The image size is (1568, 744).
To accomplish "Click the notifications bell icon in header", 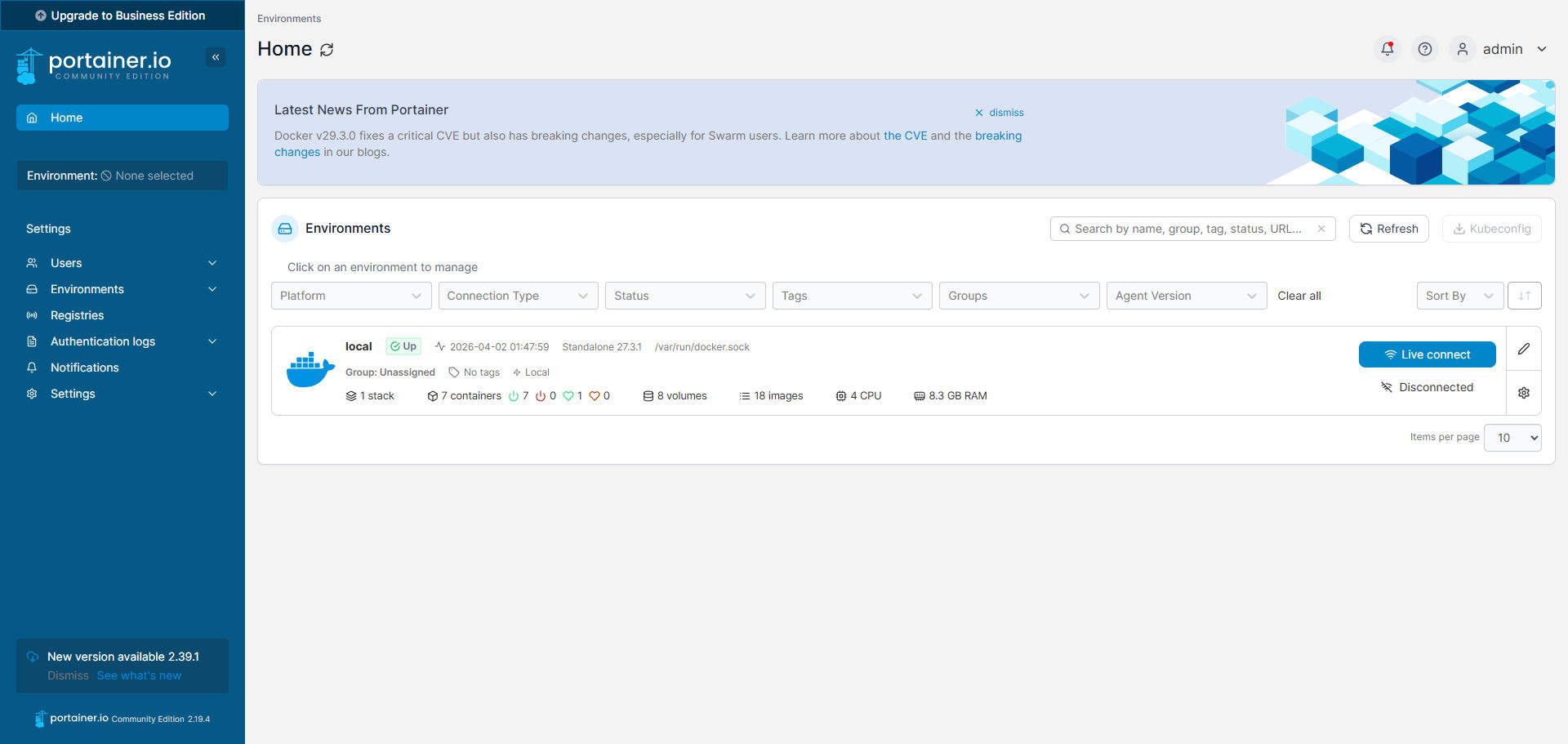I will (1387, 49).
